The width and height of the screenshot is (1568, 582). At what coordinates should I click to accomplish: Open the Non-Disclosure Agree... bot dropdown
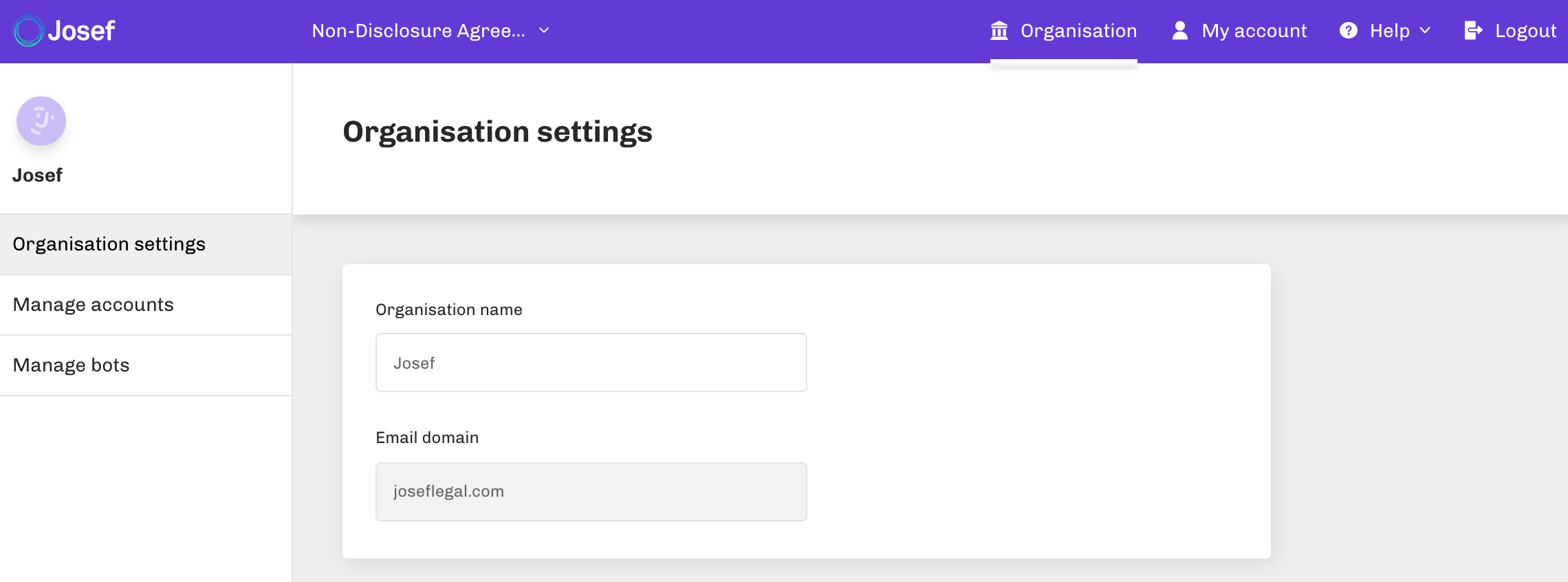click(x=431, y=30)
